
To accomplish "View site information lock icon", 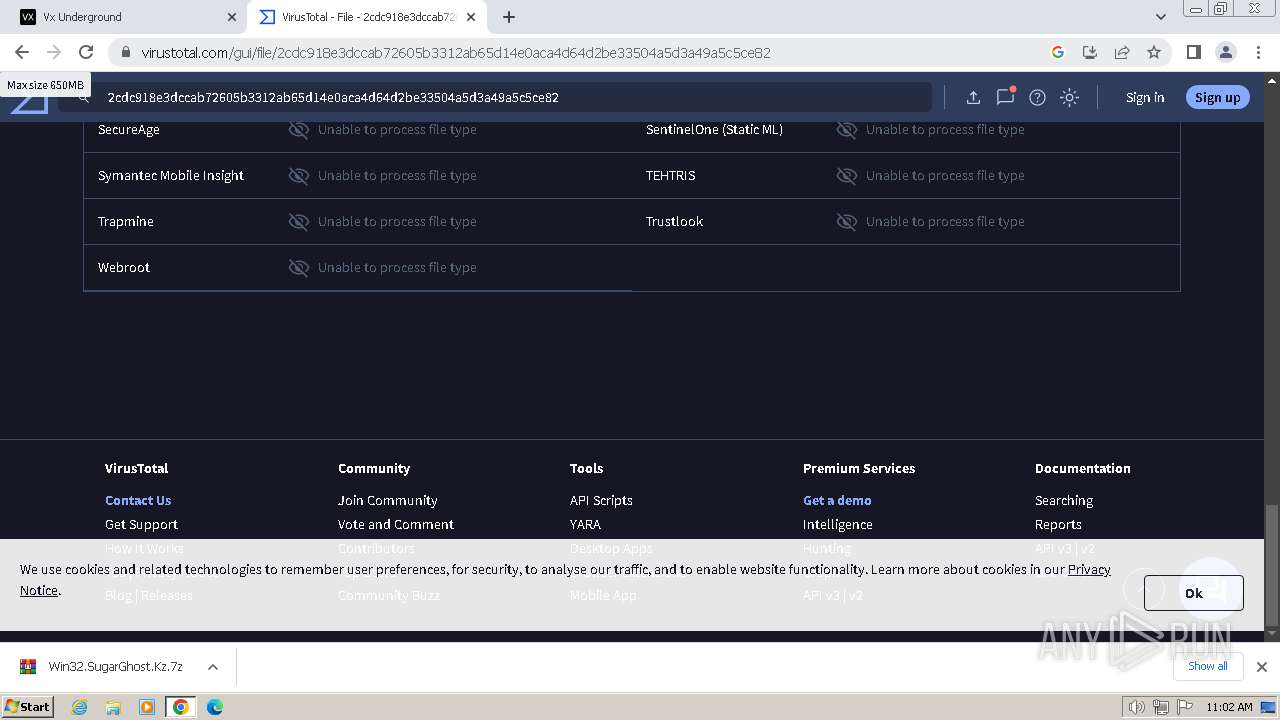I will pos(125,52).
